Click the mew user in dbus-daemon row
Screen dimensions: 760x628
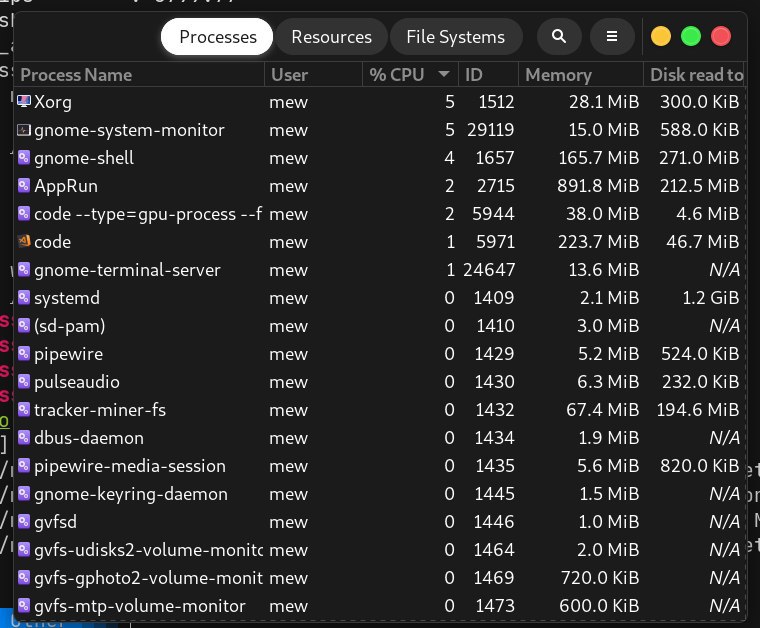coord(288,439)
